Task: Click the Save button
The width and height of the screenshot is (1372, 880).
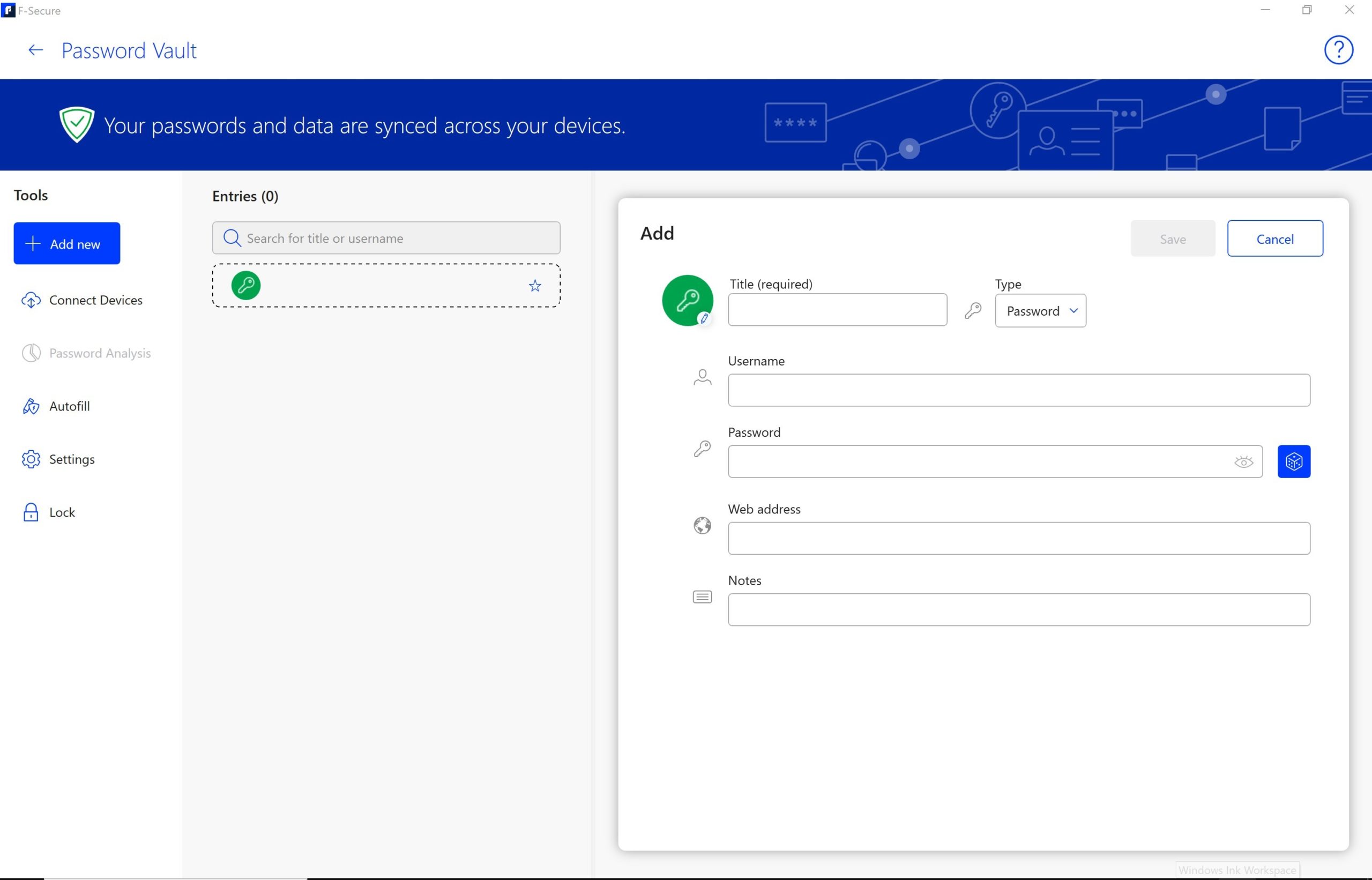Action: [1172, 239]
